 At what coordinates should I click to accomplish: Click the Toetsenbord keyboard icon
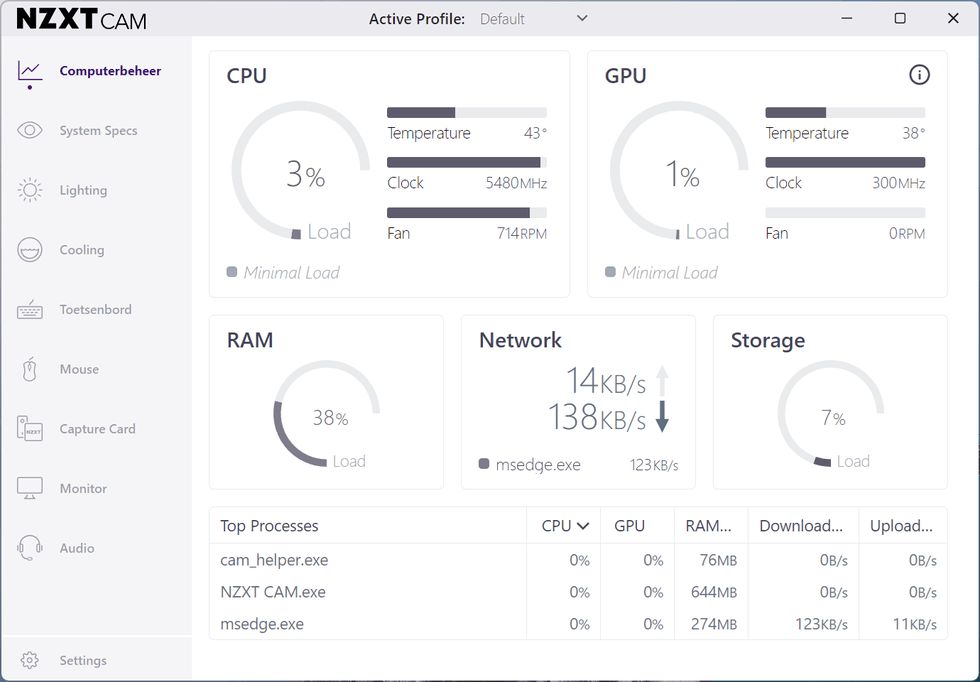[x=30, y=309]
